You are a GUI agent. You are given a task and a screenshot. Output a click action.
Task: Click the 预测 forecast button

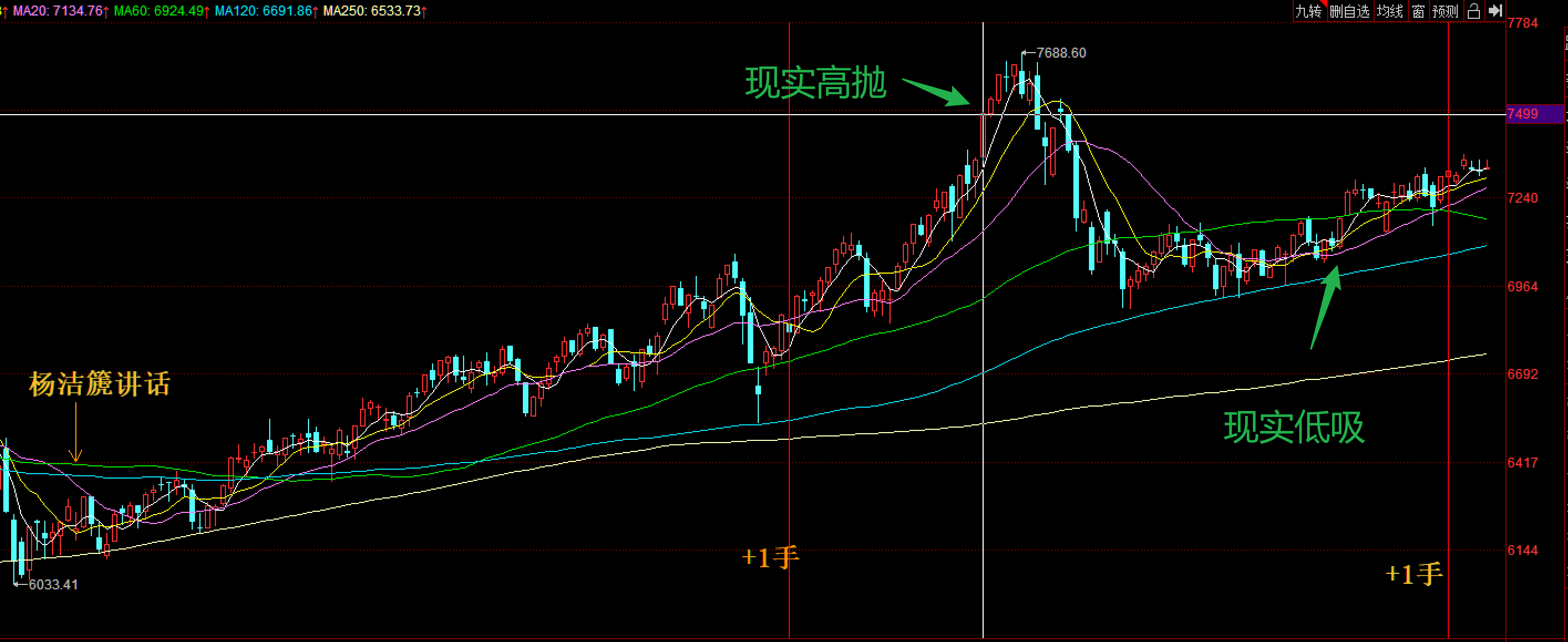[1445, 11]
